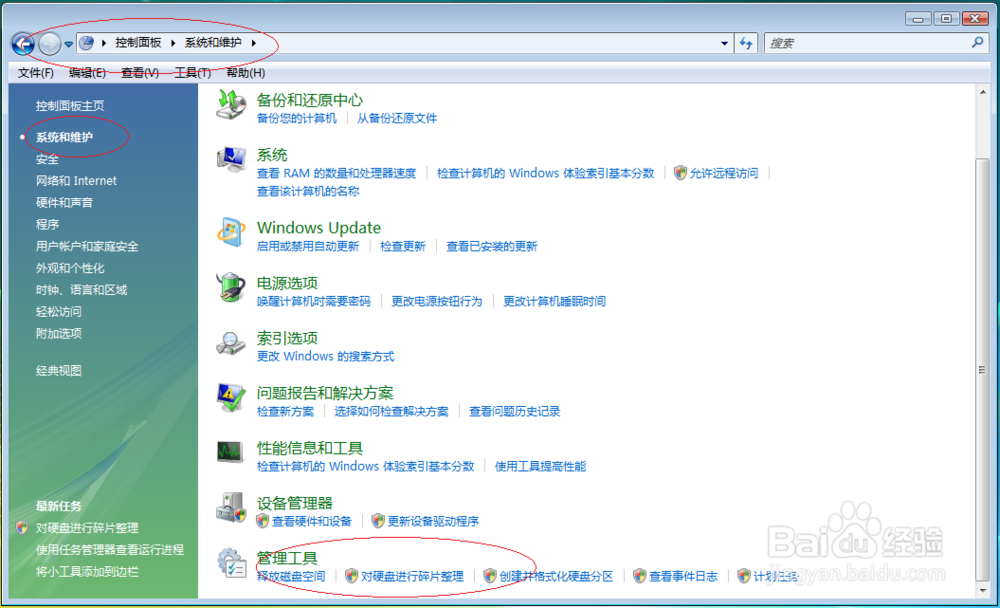Expand arrow before 控制面板 in breadcrumb
The height and width of the screenshot is (608, 1000).
click(x=104, y=43)
